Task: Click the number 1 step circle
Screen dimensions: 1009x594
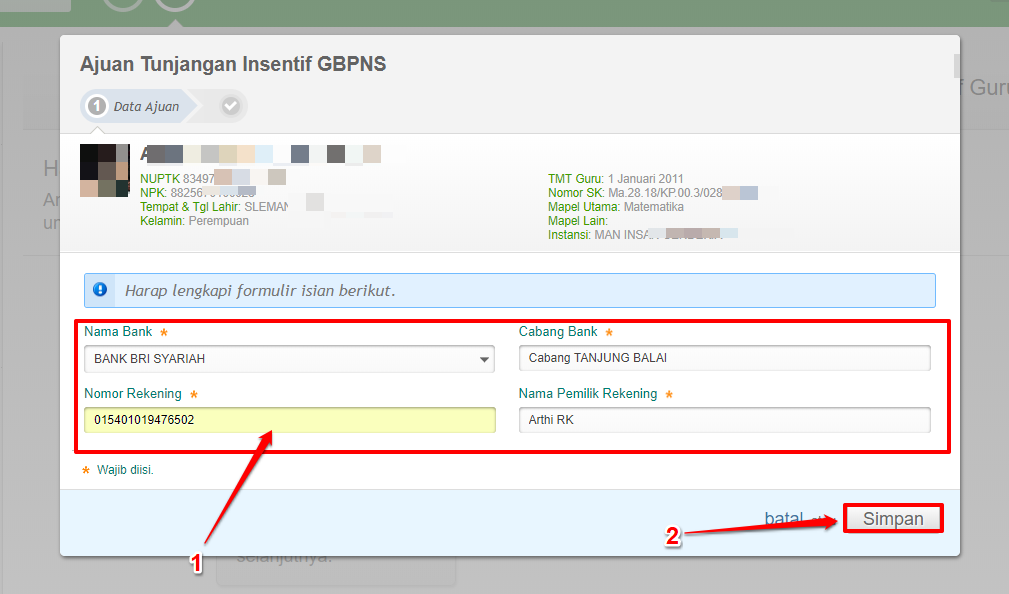Action: [97, 106]
